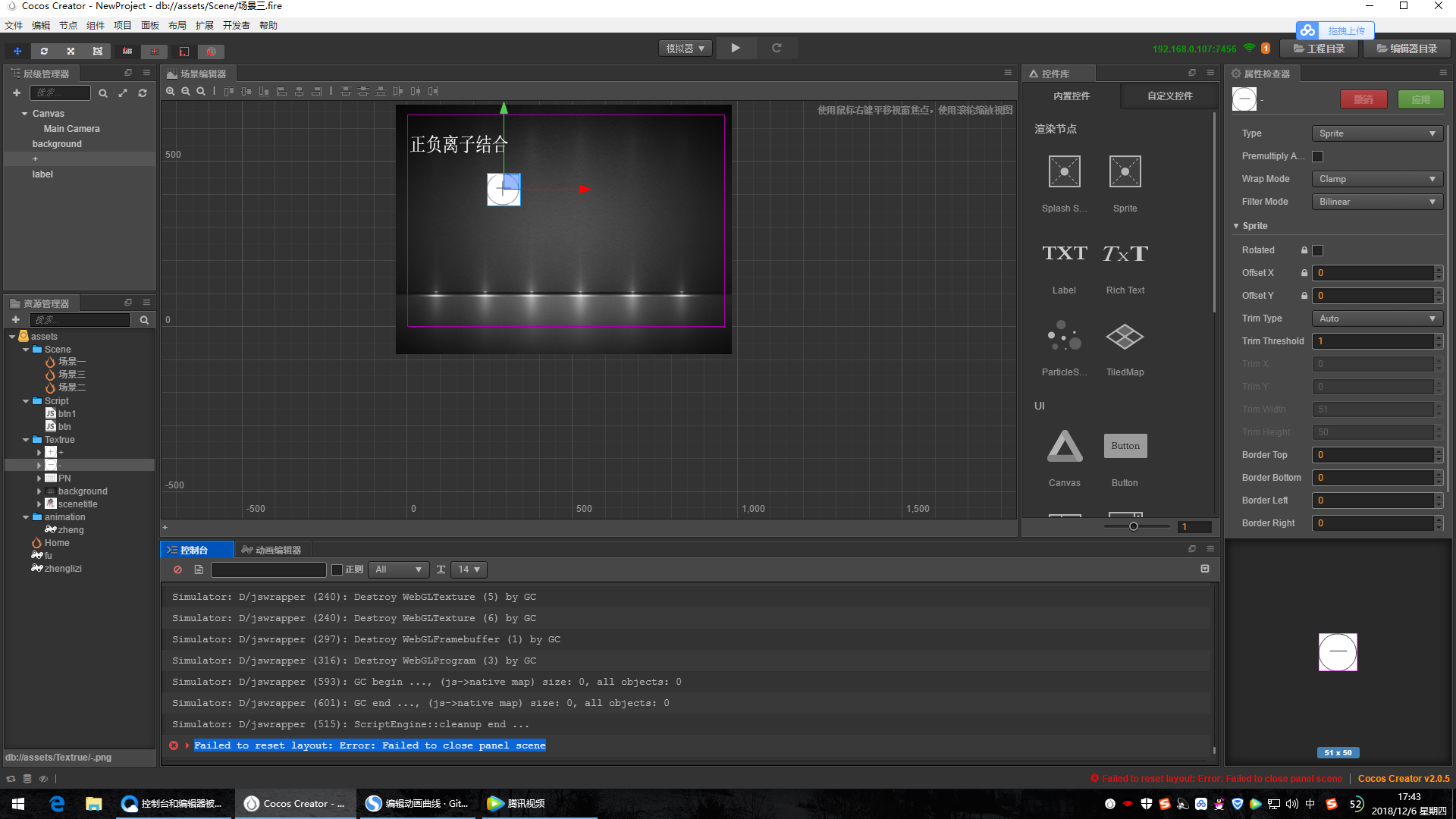Click the clear console icon

tap(177, 570)
